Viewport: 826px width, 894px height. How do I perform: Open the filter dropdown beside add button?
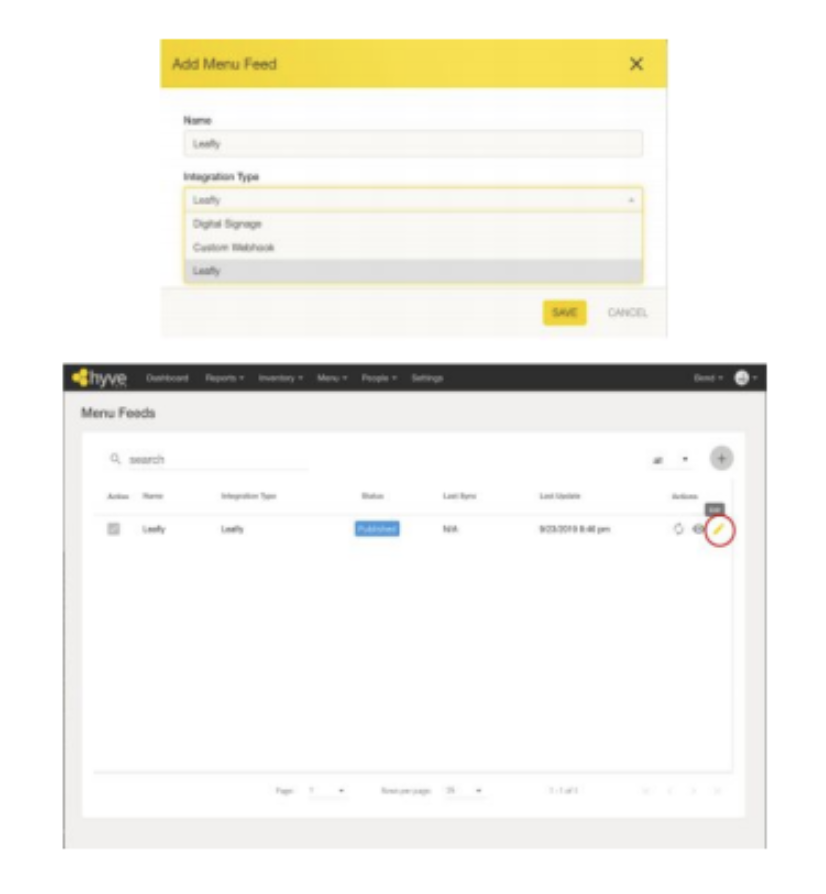click(x=671, y=460)
